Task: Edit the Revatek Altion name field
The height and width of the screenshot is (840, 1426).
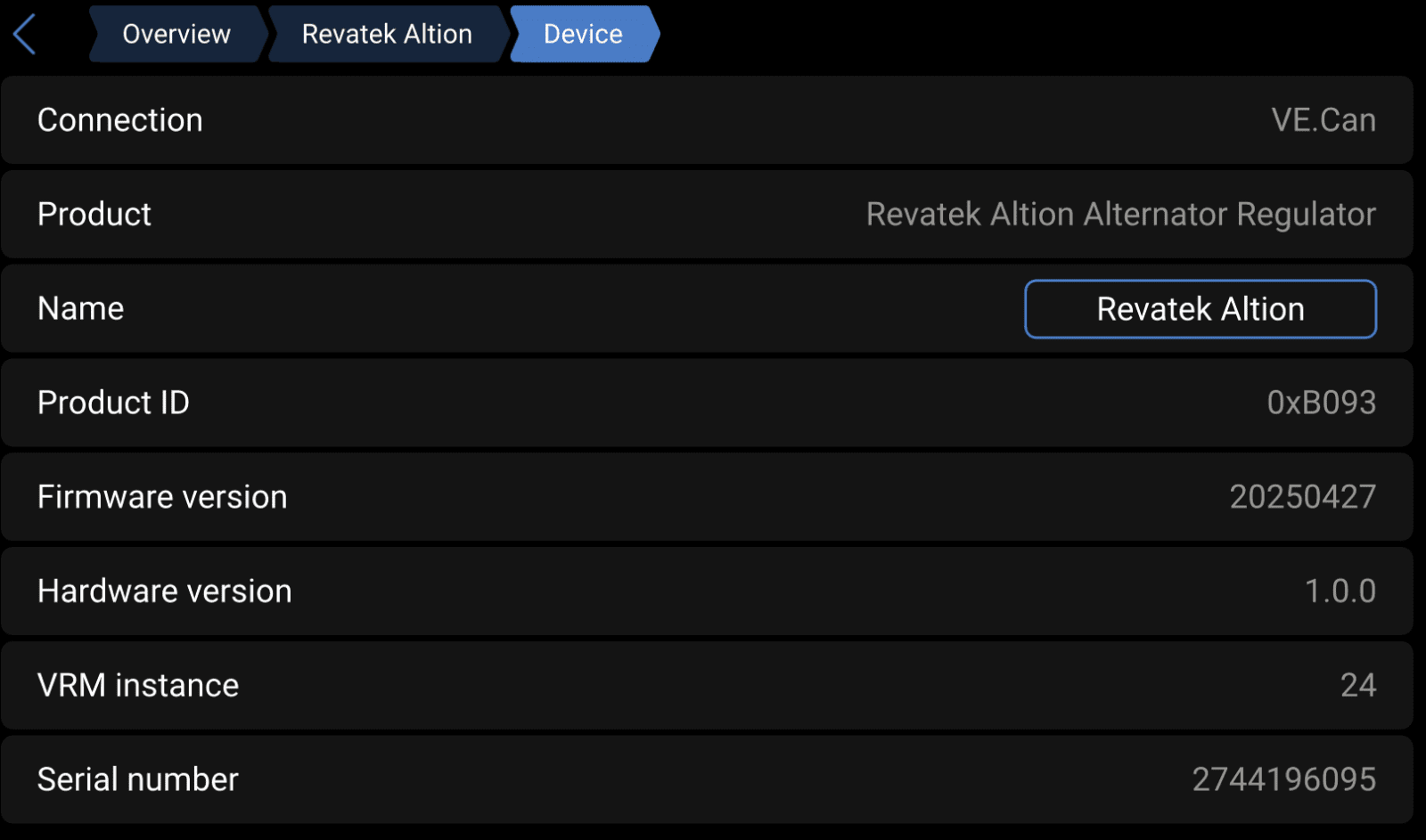Action: coord(1201,309)
